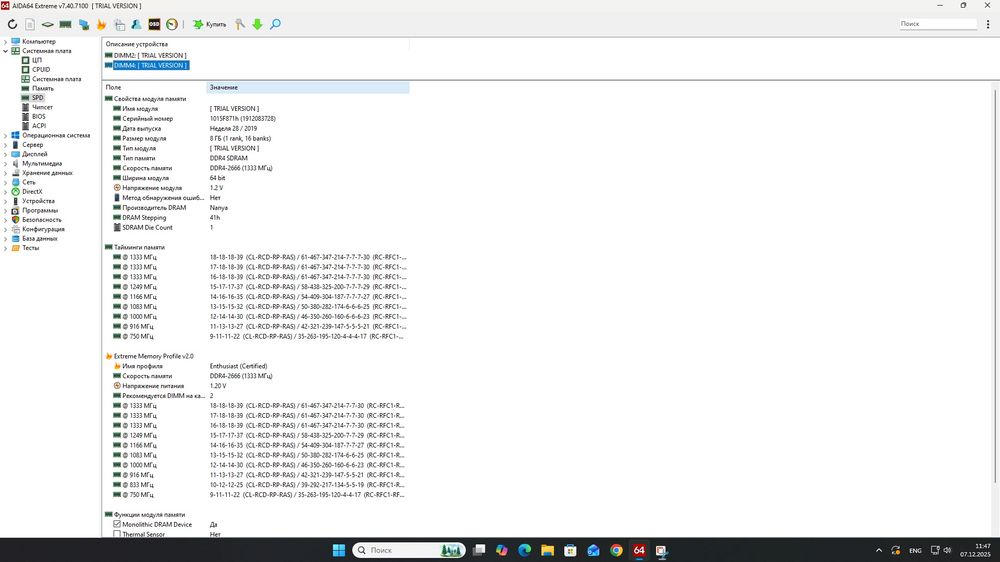The width and height of the screenshot is (1000, 562).
Task: Click the Купить buy button
Action: pyautogui.click(x=210, y=24)
